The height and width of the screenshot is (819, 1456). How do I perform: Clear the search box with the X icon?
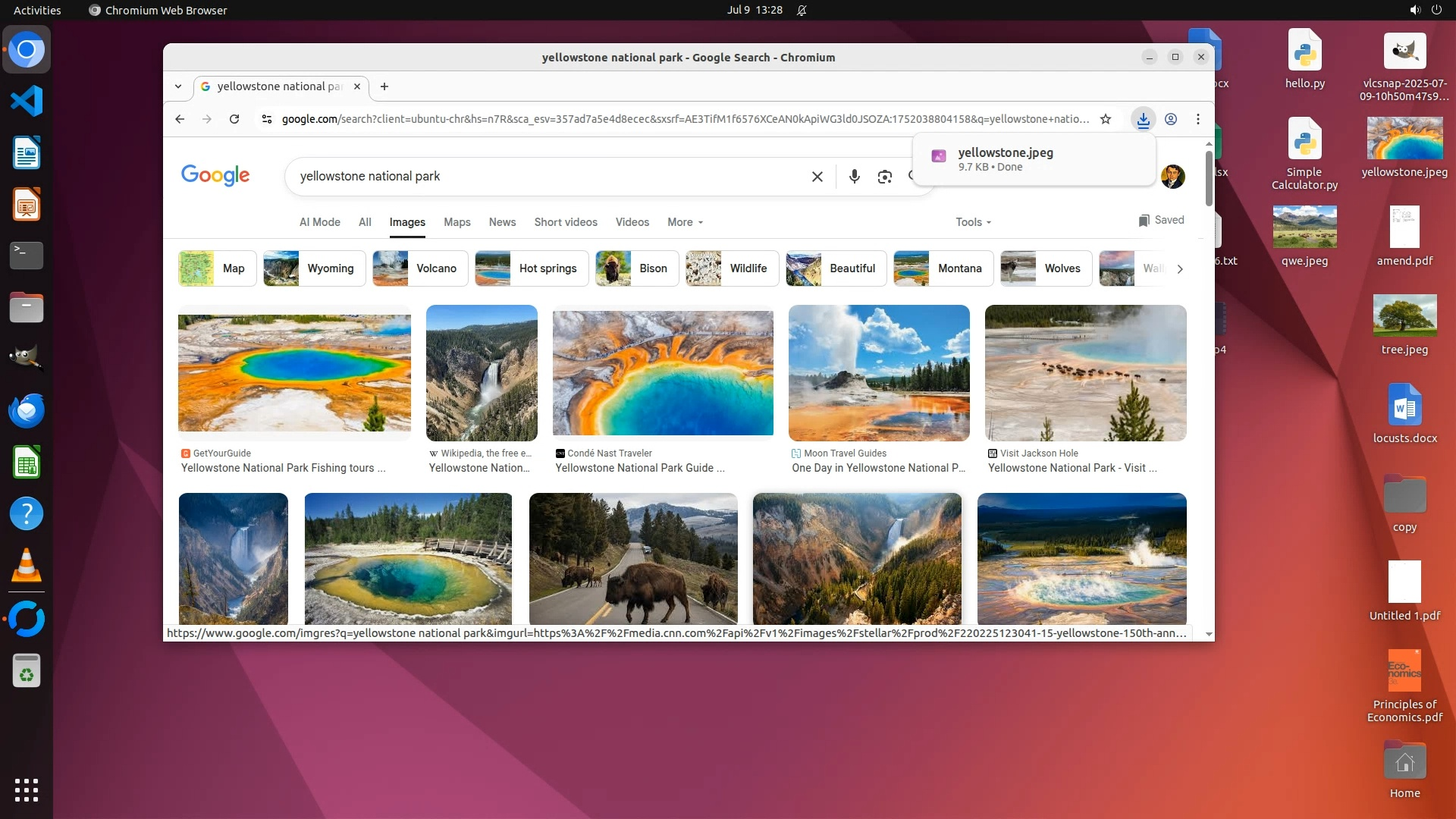pos(817,177)
